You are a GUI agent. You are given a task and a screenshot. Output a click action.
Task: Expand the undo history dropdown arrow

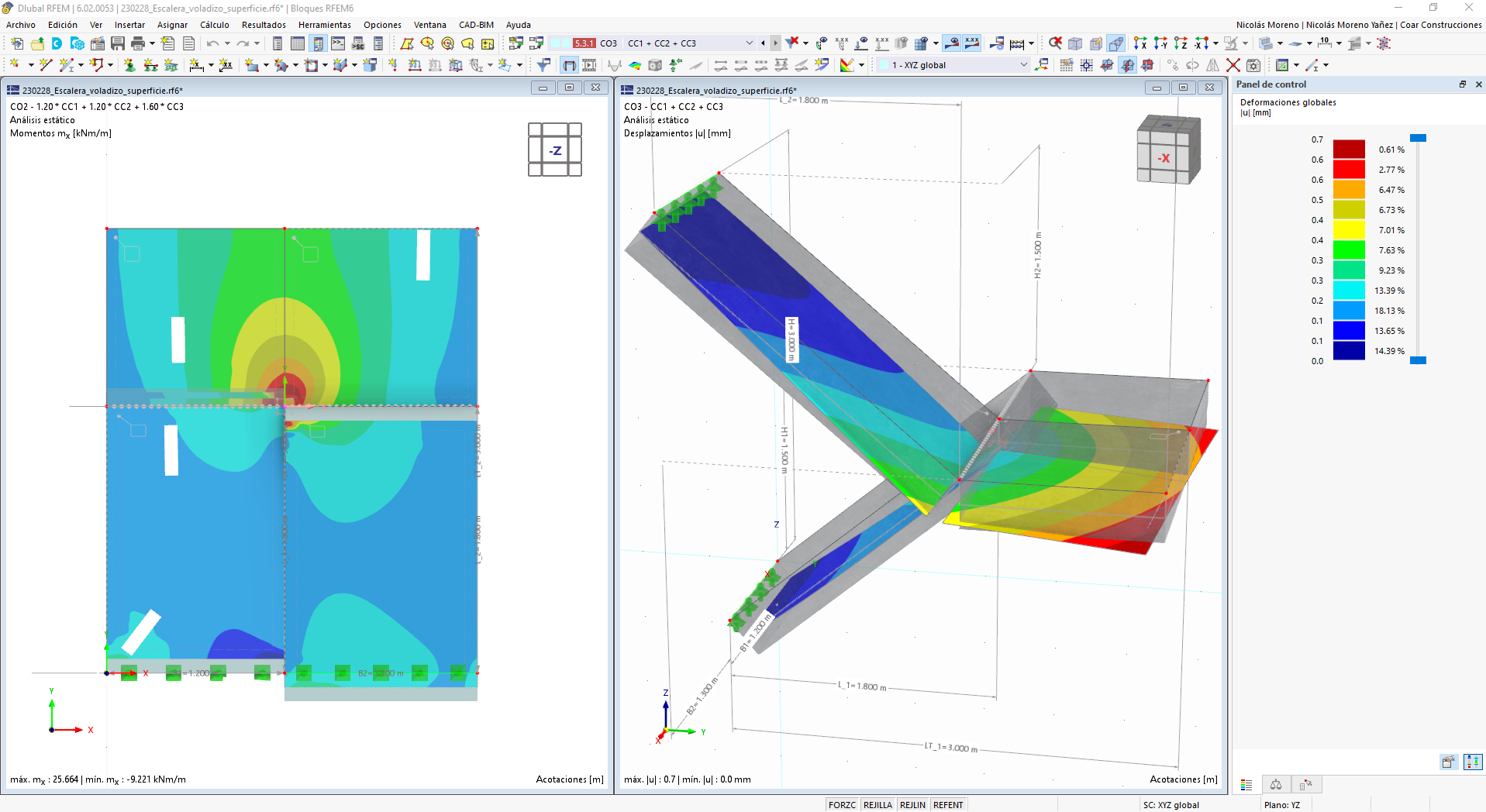tap(227, 43)
